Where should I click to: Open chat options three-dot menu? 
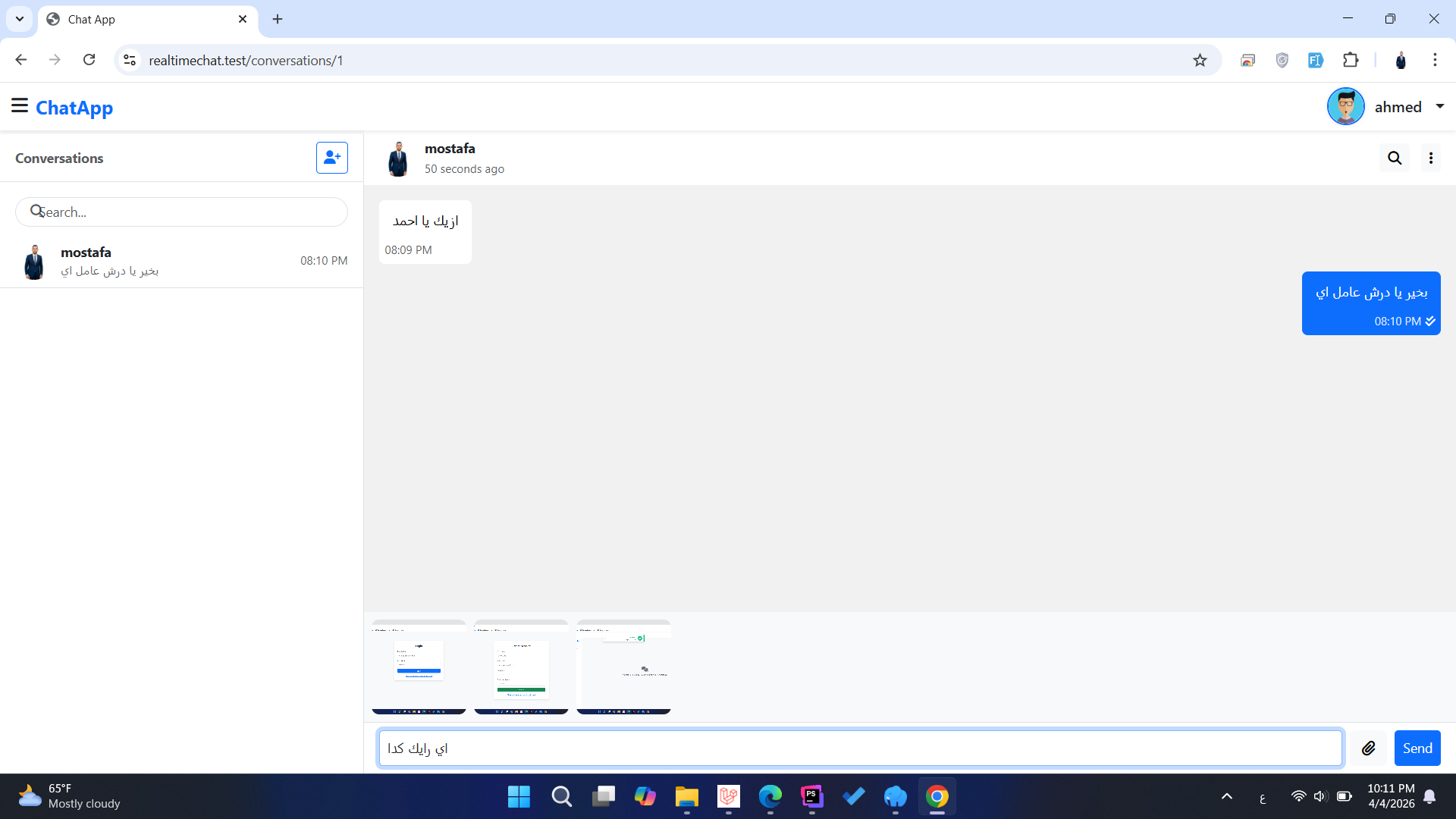click(x=1430, y=158)
